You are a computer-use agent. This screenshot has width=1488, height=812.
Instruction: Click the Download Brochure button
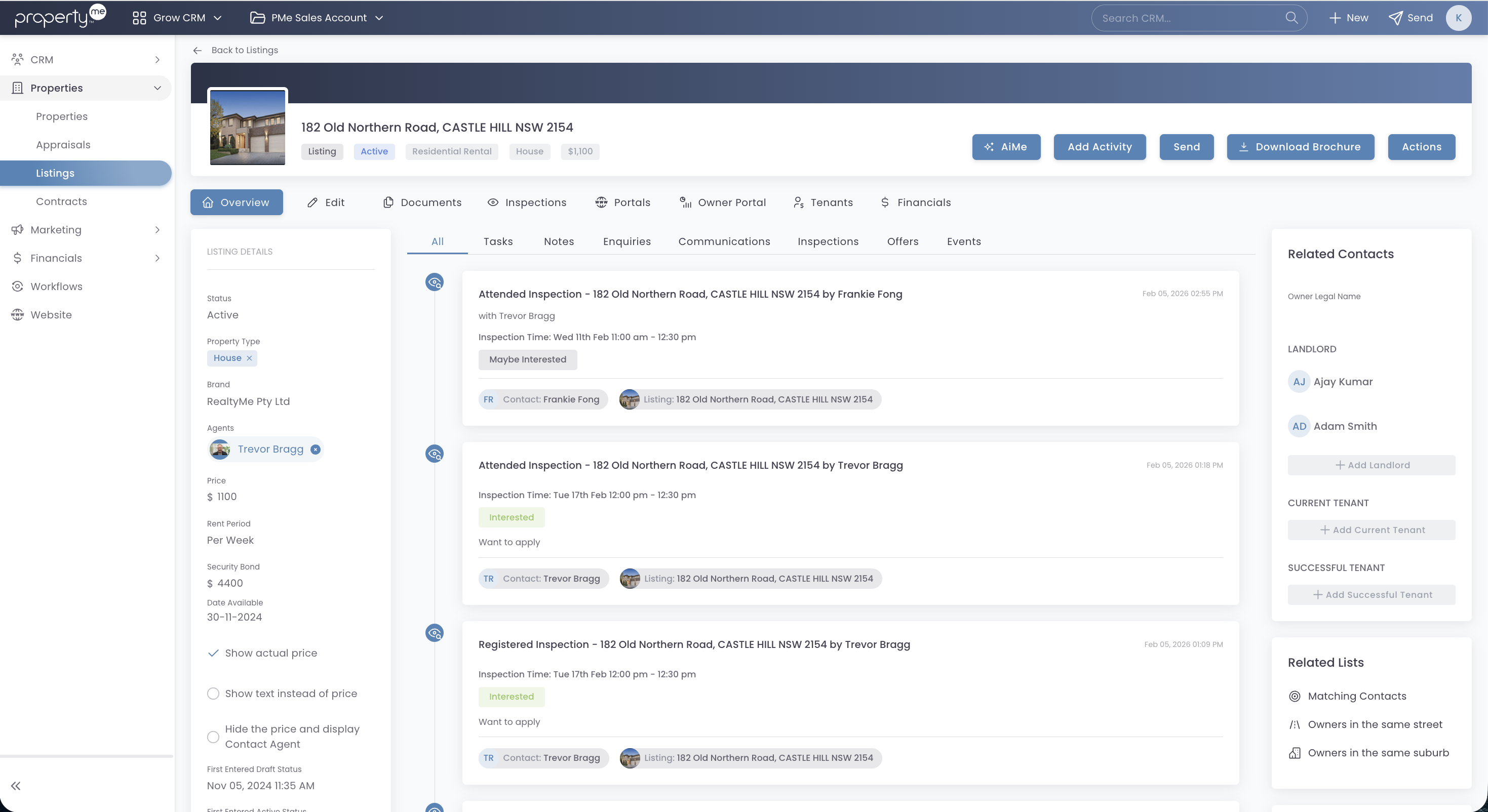pos(1300,147)
